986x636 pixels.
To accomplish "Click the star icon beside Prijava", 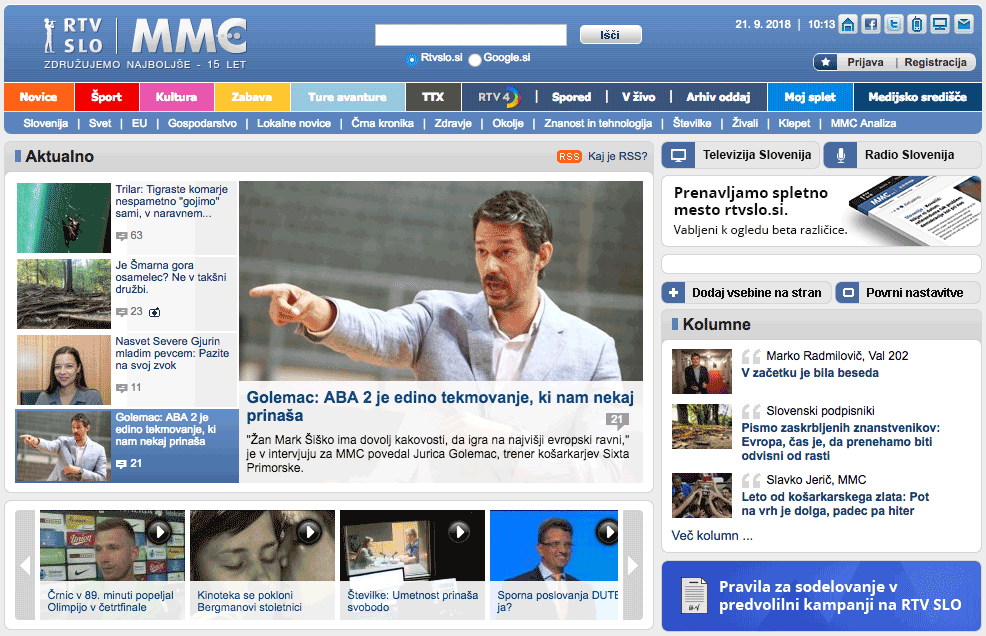I will tap(826, 62).
